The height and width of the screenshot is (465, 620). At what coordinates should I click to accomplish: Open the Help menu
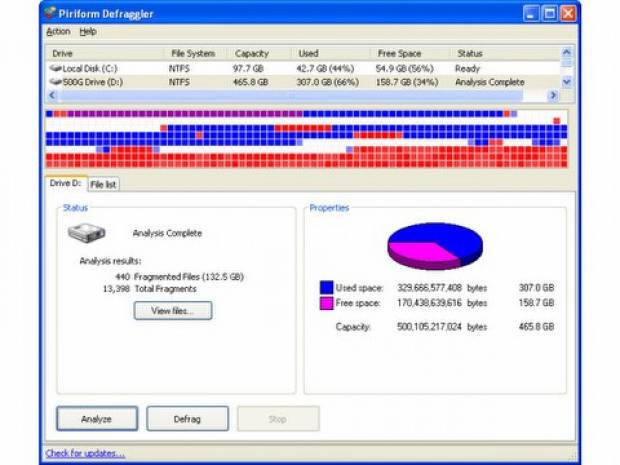coord(88,32)
